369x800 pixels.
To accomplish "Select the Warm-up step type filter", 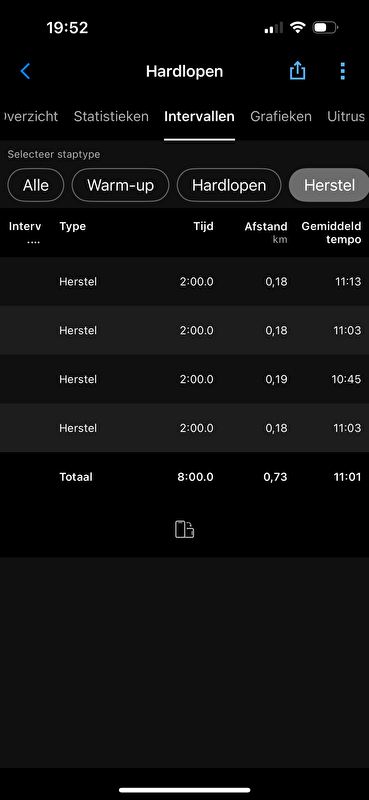I will point(120,185).
